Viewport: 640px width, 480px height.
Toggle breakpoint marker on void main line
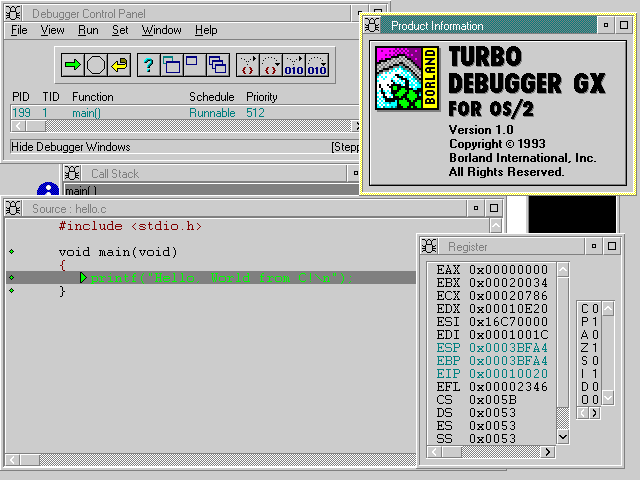tap(12, 251)
